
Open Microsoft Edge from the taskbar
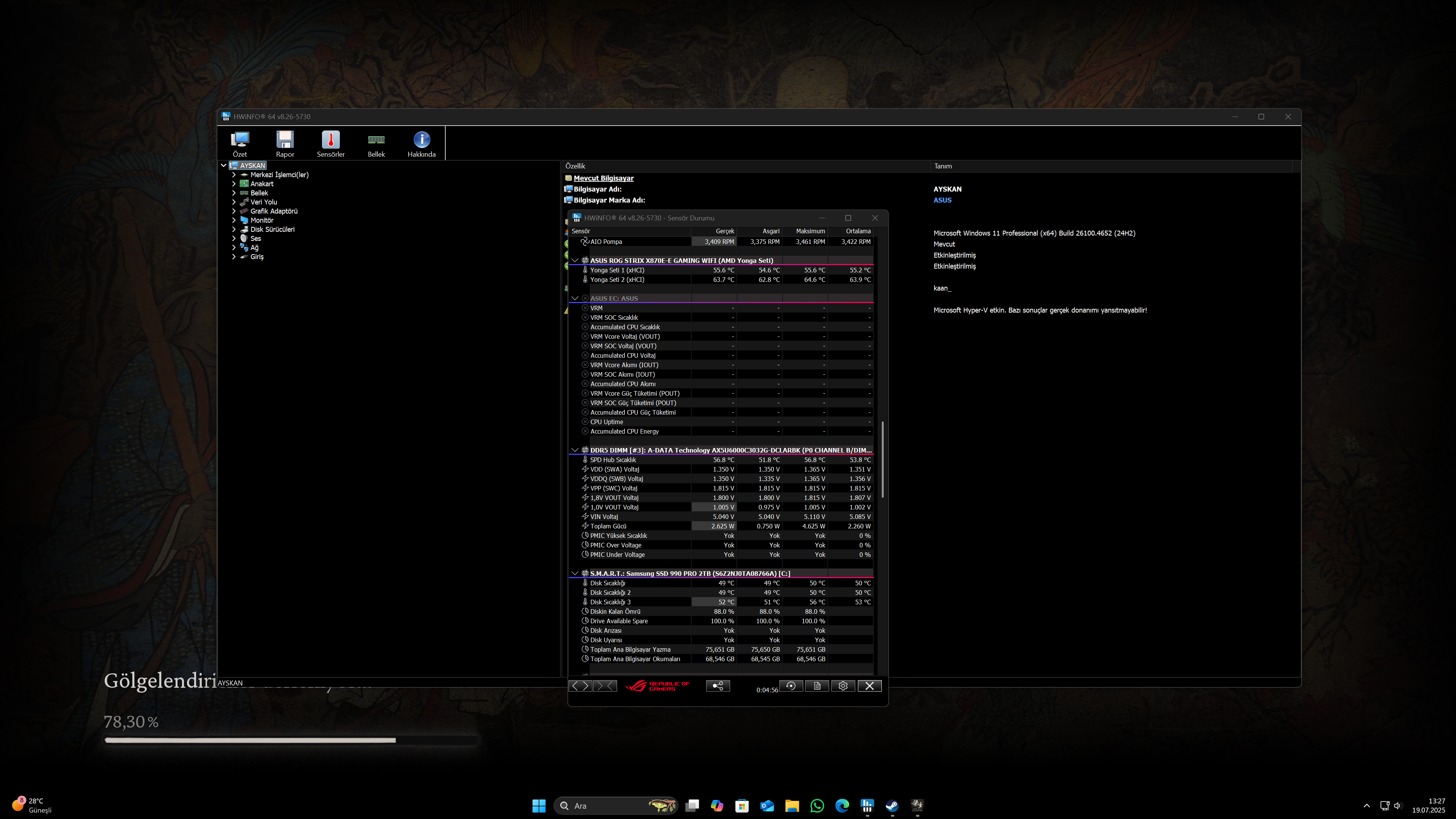pyautogui.click(x=842, y=805)
